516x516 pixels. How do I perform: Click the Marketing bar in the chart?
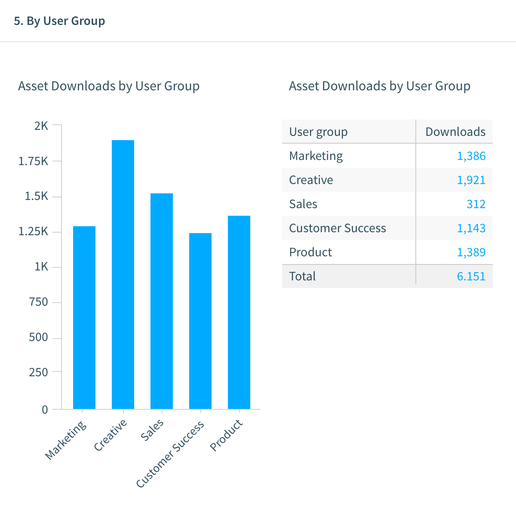tap(84, 317)
